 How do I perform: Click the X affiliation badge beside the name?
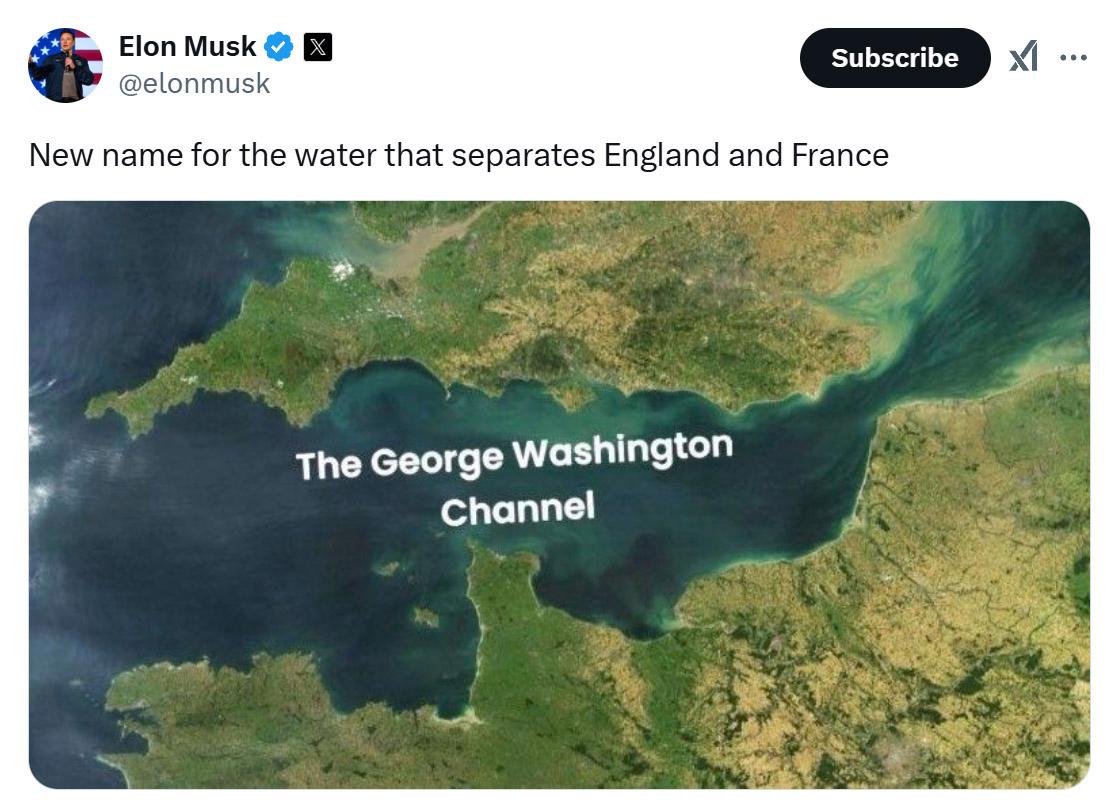(317, 46)
